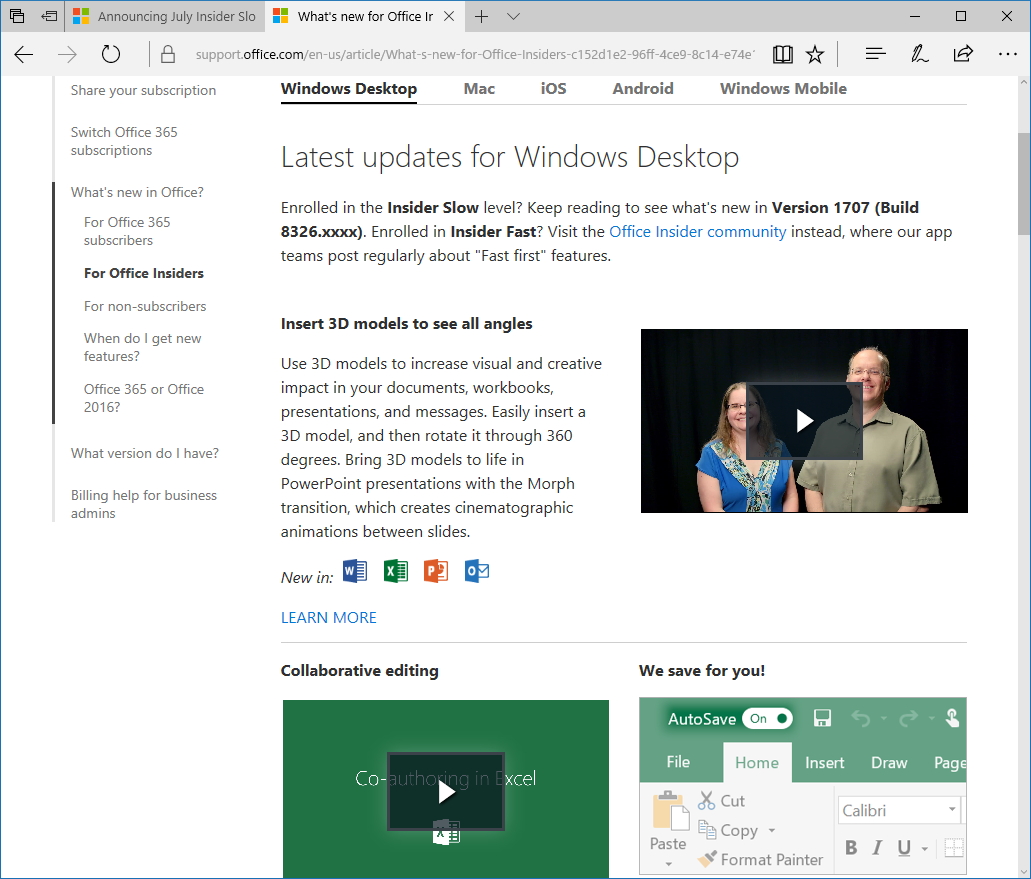The width and height of the screenshot is (1031, 879).
Task: Share the page using the share icon
Action: 964,54
